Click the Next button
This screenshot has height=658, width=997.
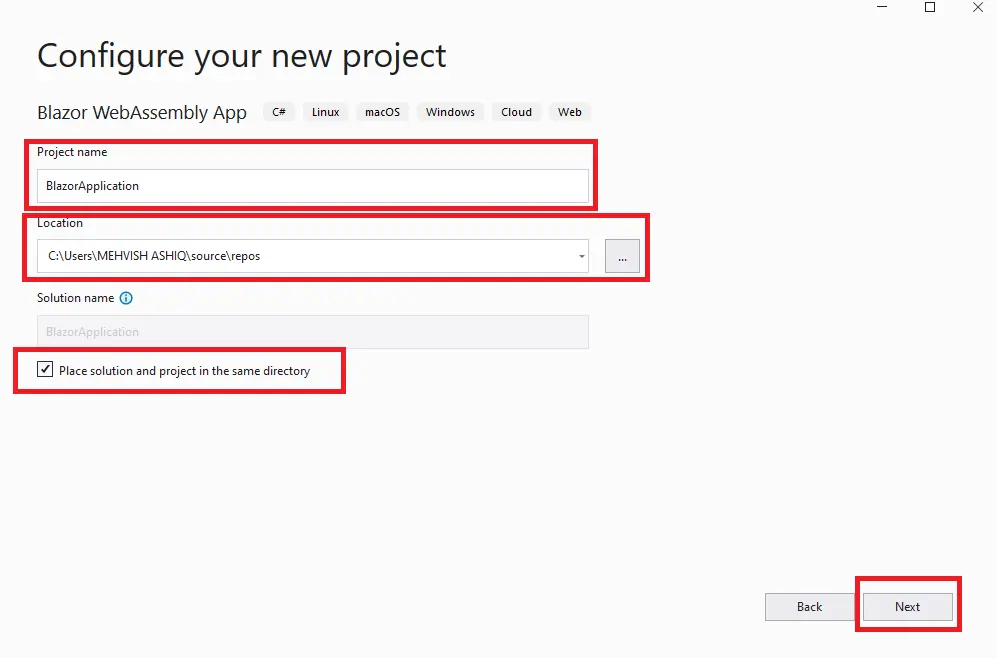pos(907,607)
